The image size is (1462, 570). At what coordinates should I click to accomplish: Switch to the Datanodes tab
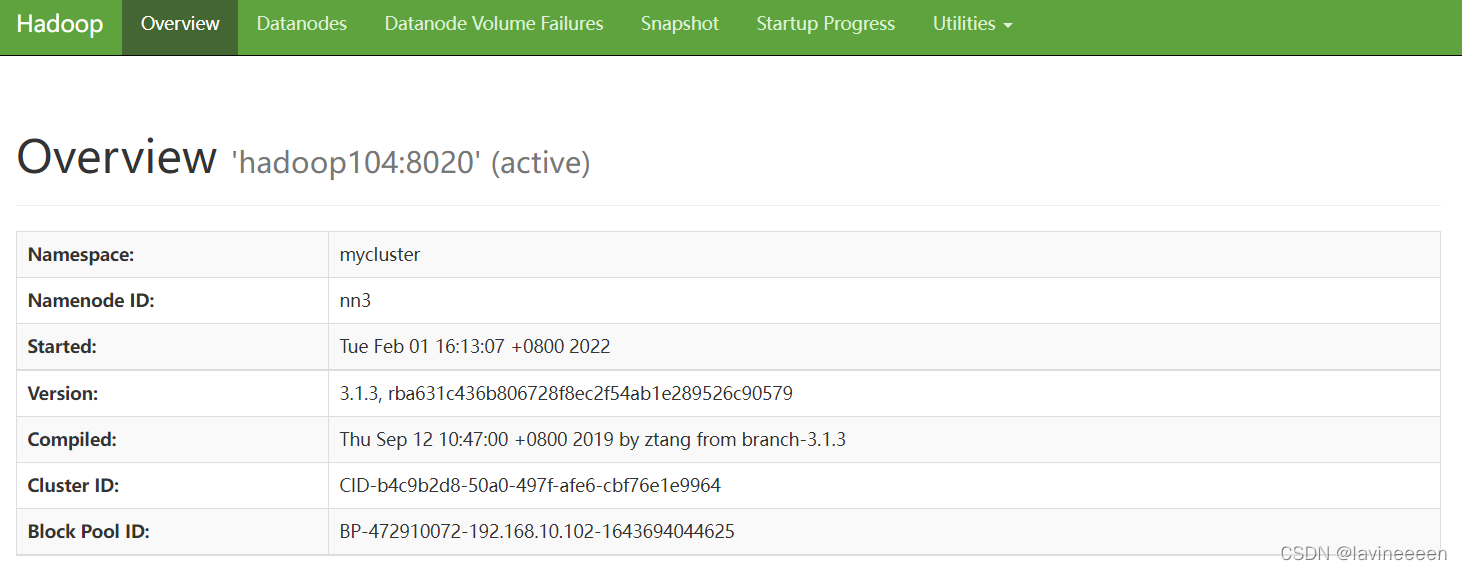tap(302, 24)
